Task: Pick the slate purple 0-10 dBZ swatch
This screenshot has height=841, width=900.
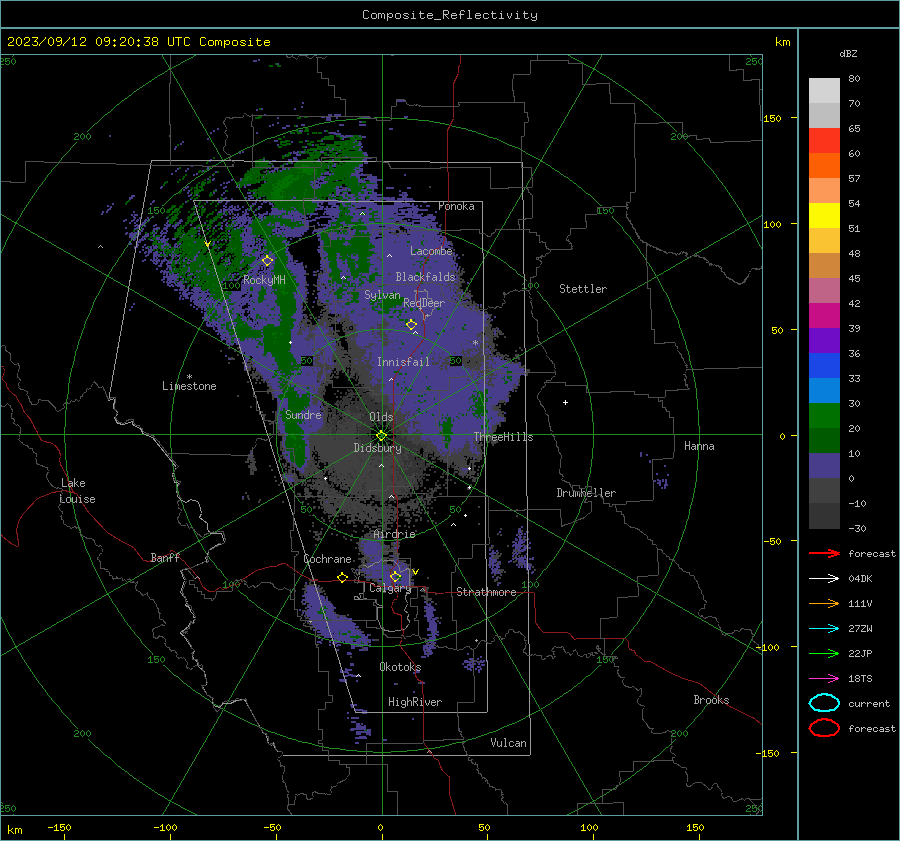Action: click(824, 466)
